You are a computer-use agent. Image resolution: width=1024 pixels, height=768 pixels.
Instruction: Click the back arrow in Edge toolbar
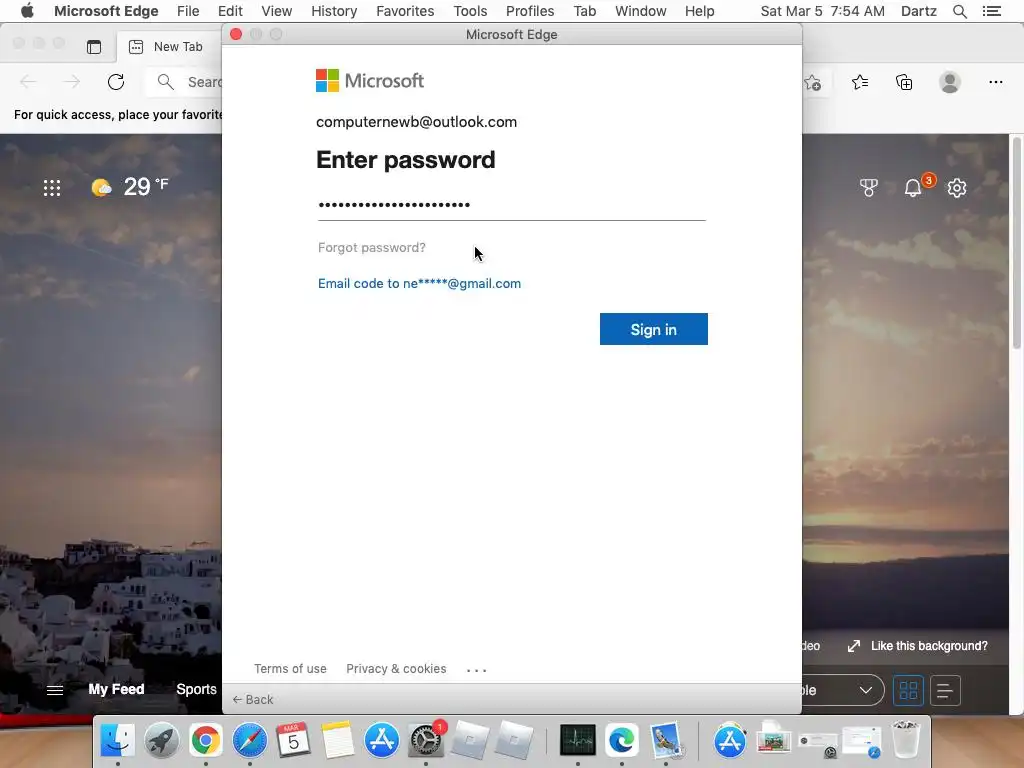(x=28, y=82)
